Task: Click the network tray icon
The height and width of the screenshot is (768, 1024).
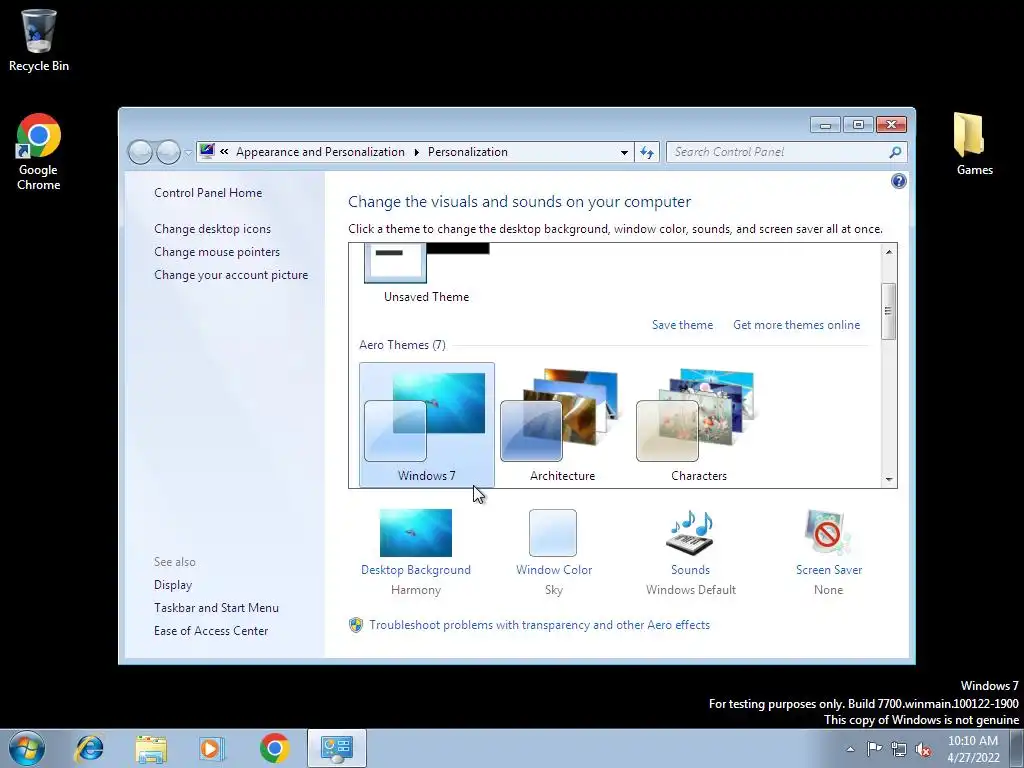Action: coord(899,749)
